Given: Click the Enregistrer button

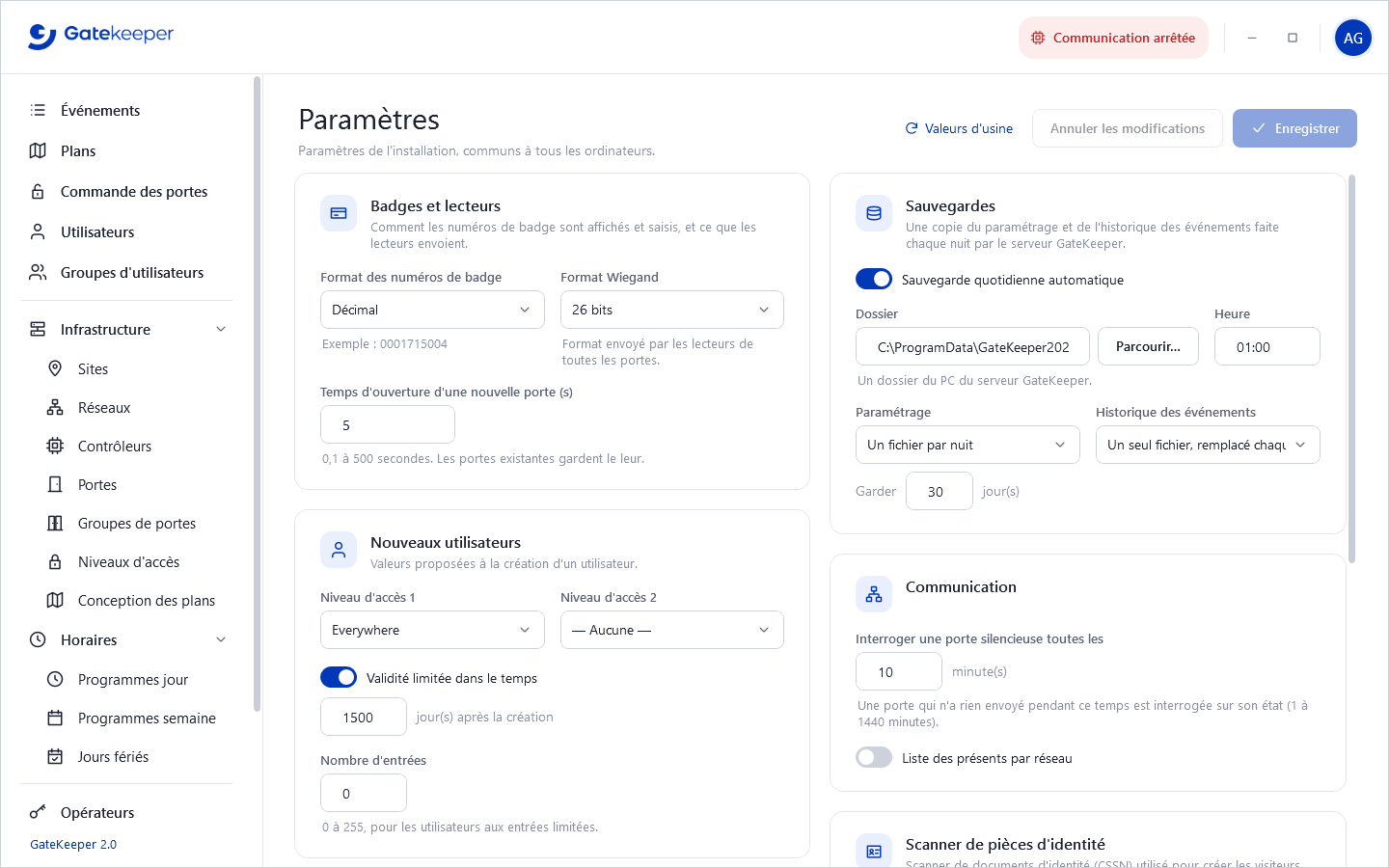Looking at the screenshot, I should 1294,128.
